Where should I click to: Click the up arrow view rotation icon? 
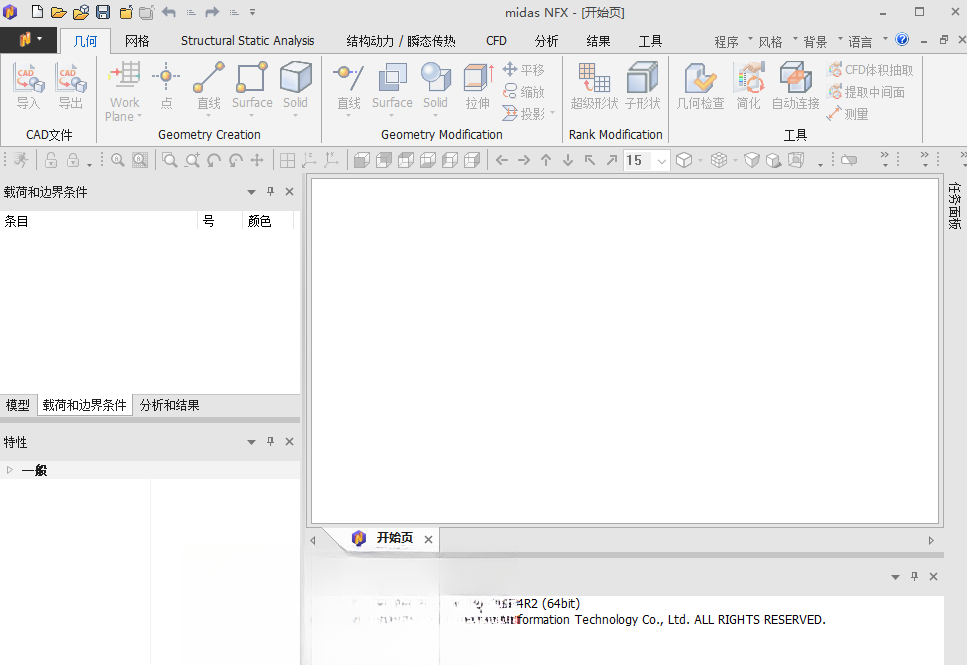tap(546, 160)
